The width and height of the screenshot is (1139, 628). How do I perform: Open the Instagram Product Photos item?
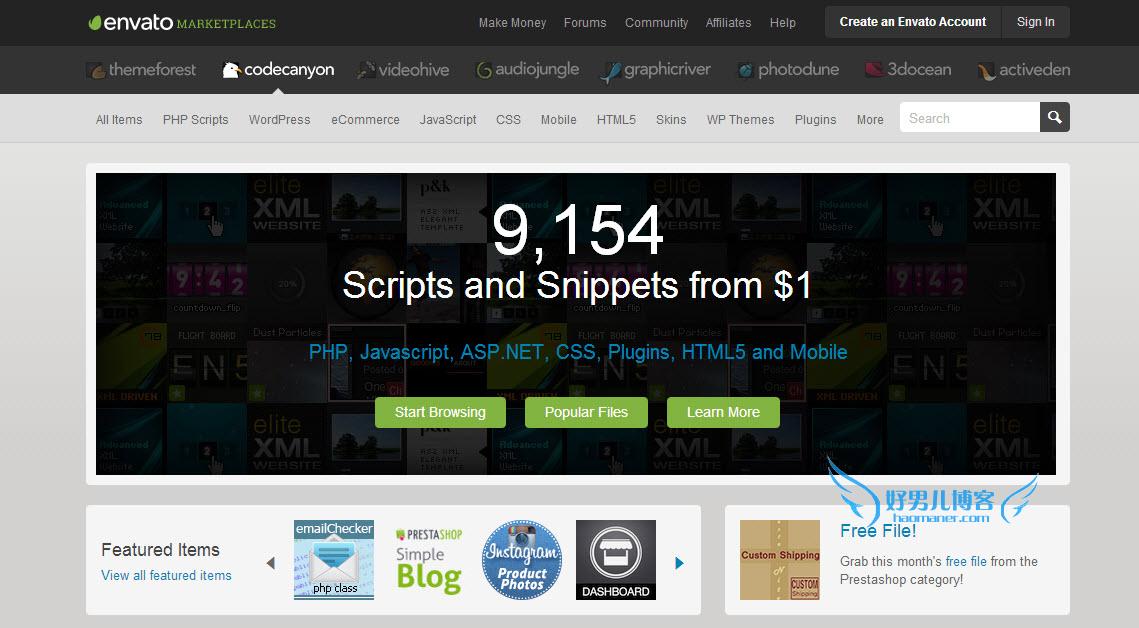(x=522, y=560)
